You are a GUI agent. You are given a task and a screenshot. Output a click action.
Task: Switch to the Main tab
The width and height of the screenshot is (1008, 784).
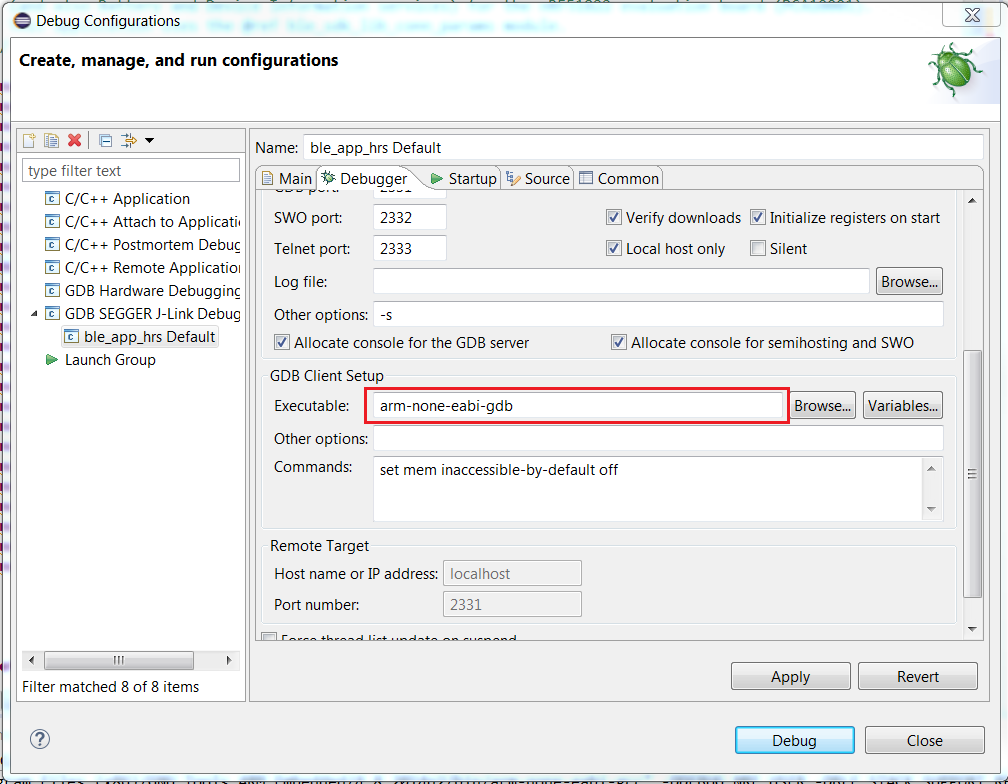click(x=287, y=179)
